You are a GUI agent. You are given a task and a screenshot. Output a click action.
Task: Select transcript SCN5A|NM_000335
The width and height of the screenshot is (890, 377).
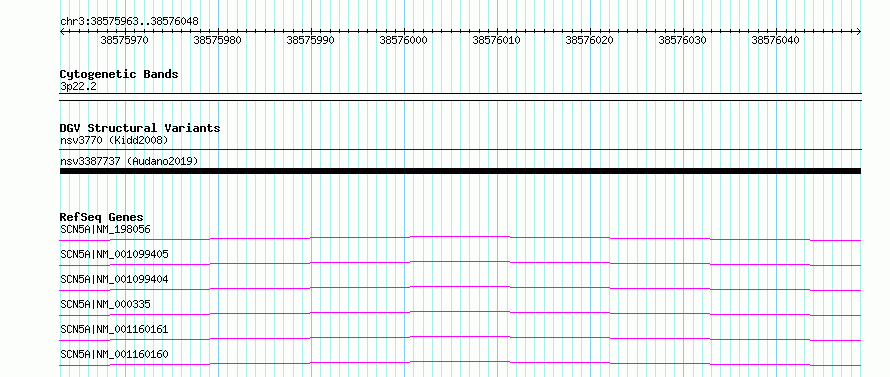105,304
